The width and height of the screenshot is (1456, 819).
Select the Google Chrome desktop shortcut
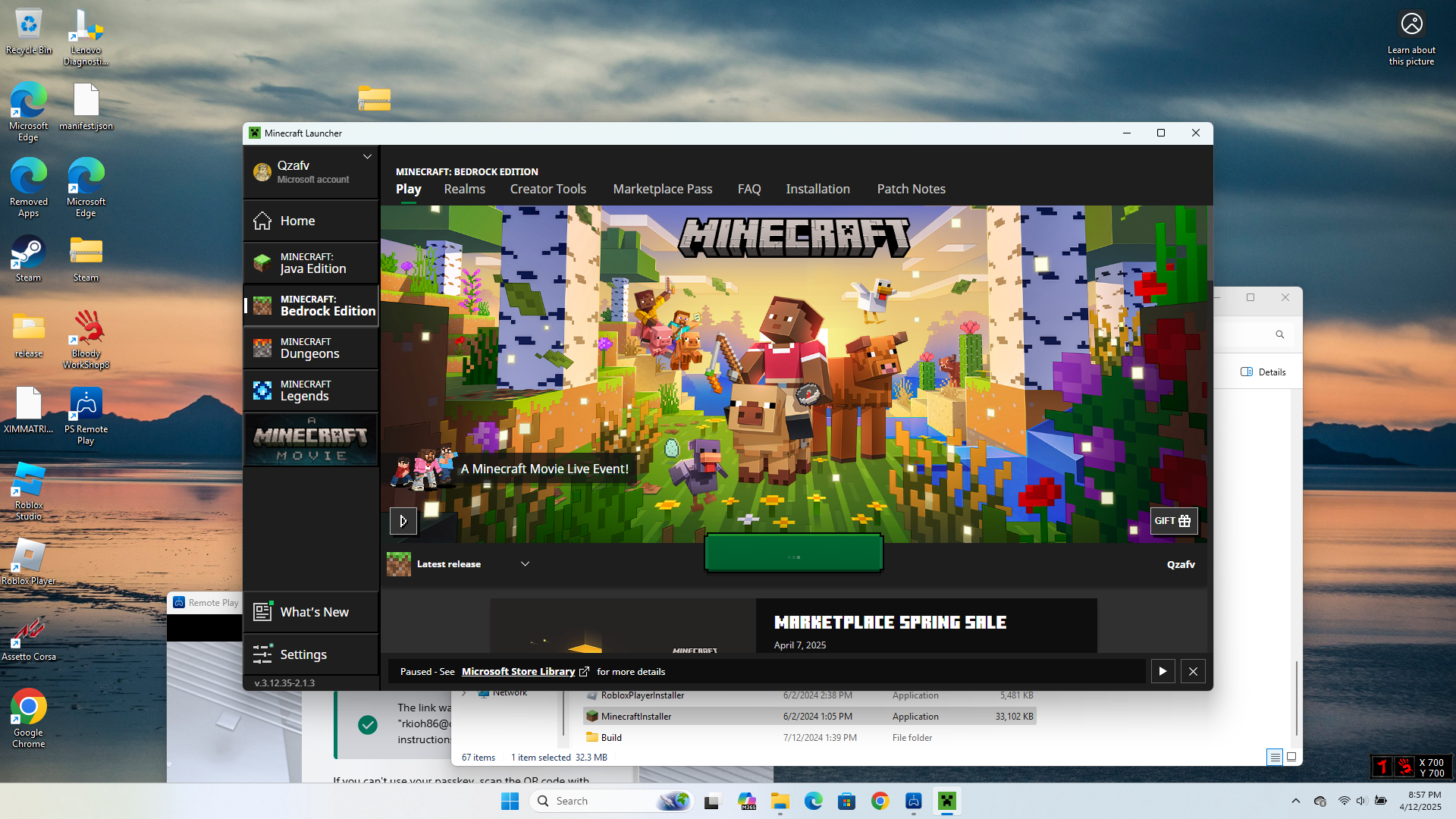coord(29,719)
